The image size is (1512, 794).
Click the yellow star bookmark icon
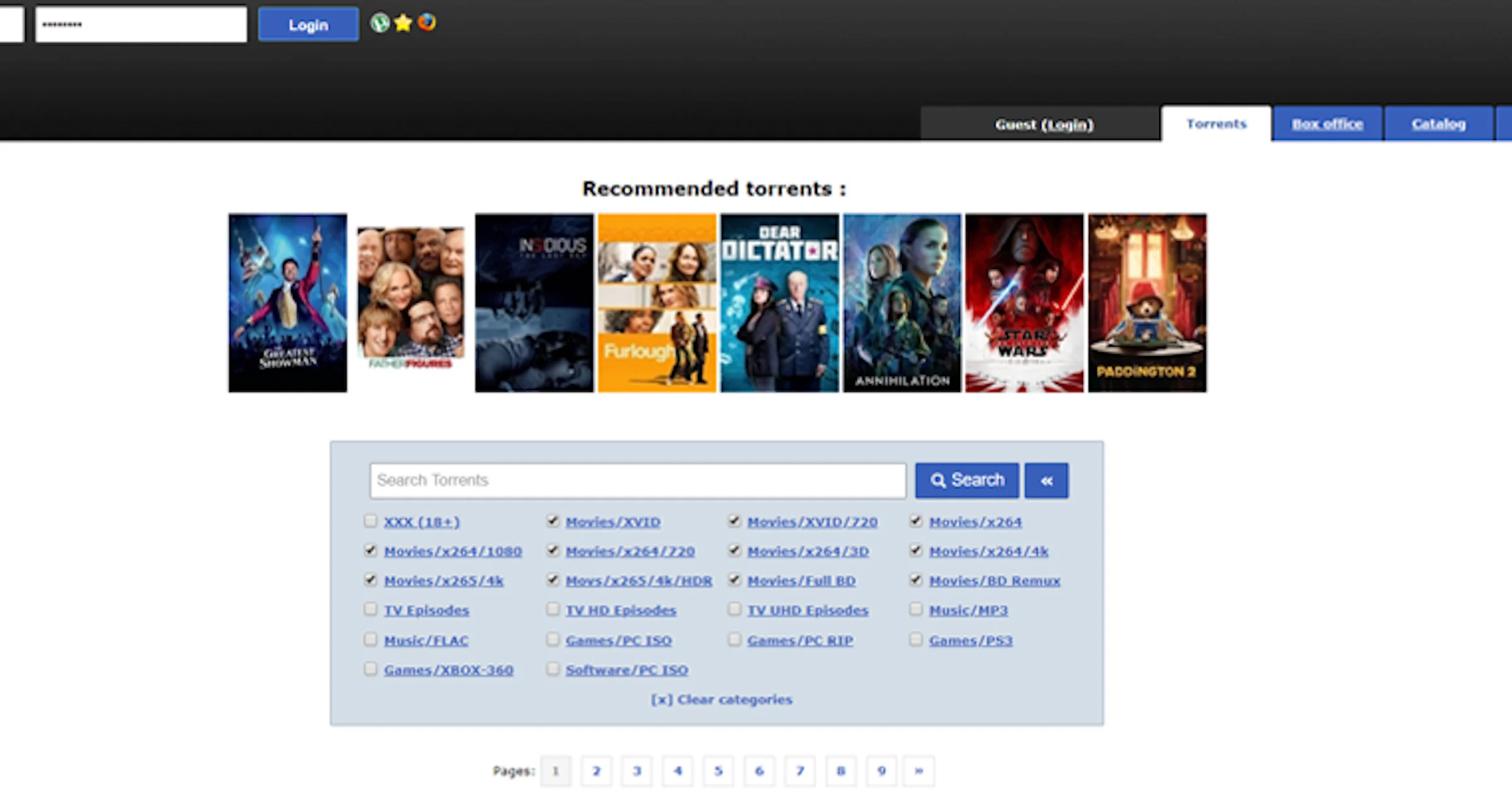click(403, 23)
